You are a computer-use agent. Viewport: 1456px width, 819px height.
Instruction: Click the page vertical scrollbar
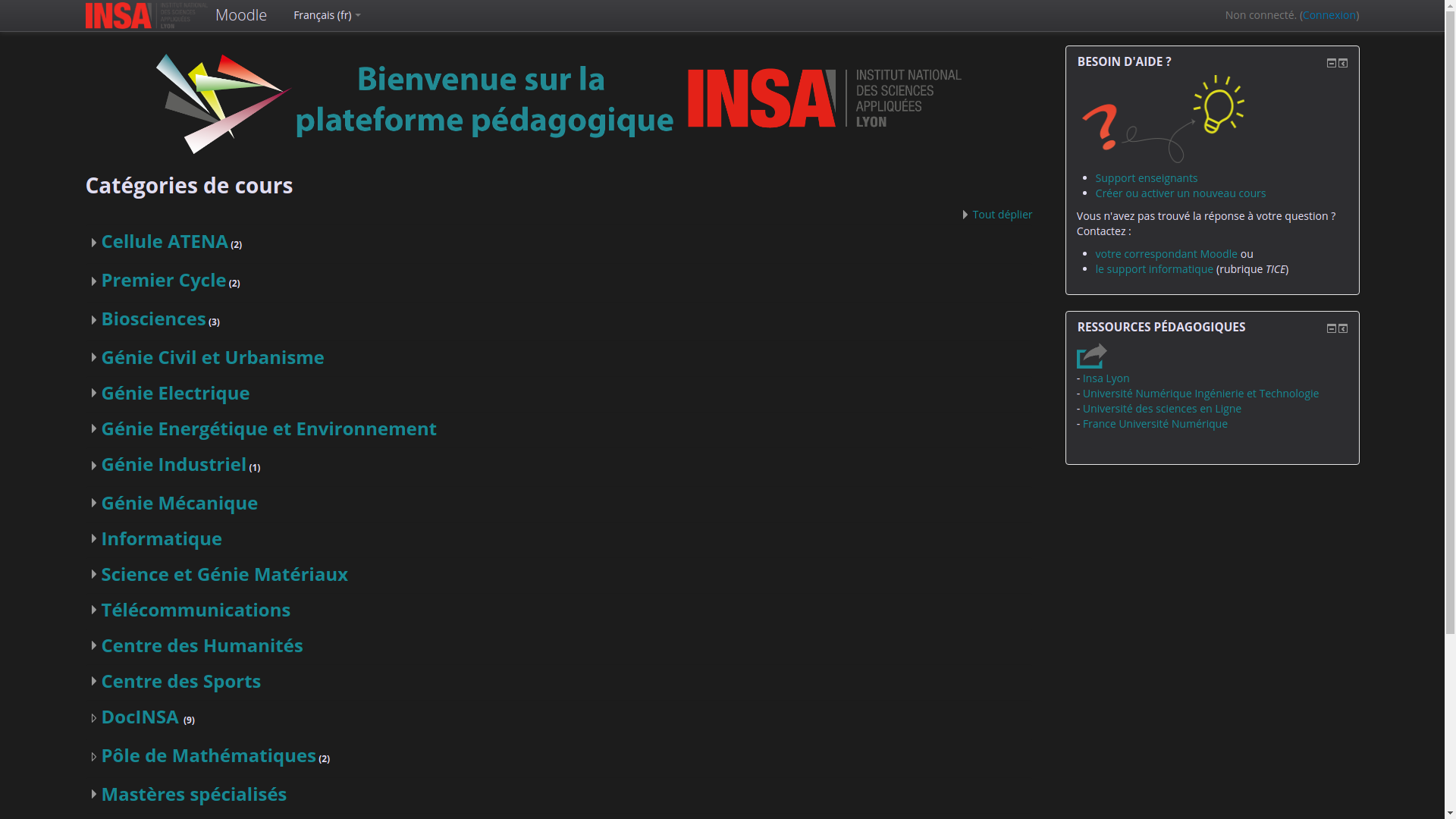pos(1450,409)
